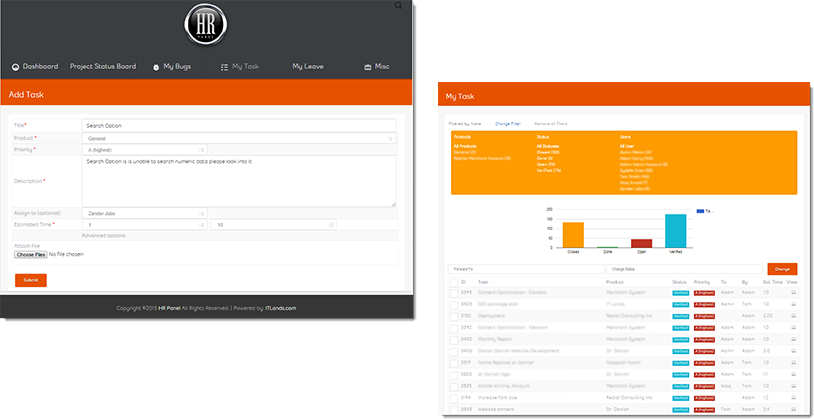
Task: Check the box for task 3519
Action: click(454, 363)
